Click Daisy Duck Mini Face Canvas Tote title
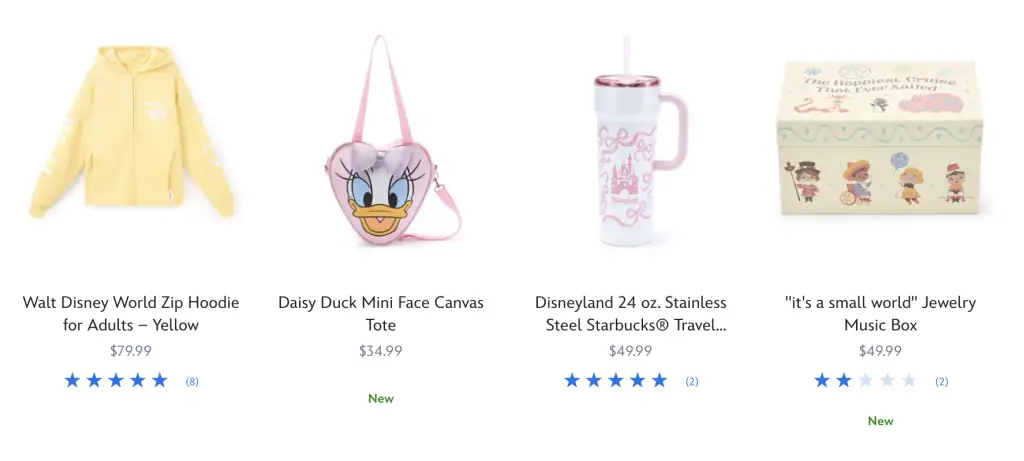 [381, 313]
